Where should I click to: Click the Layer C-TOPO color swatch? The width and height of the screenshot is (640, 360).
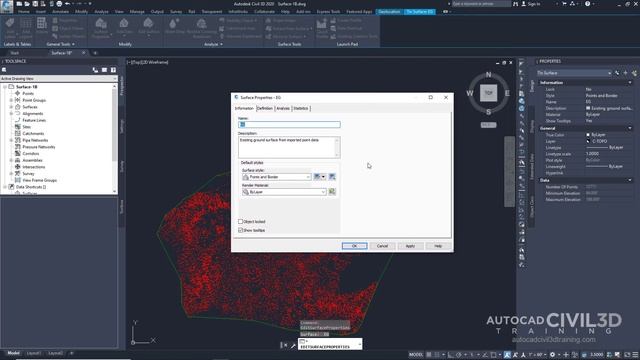pos(588,141)
